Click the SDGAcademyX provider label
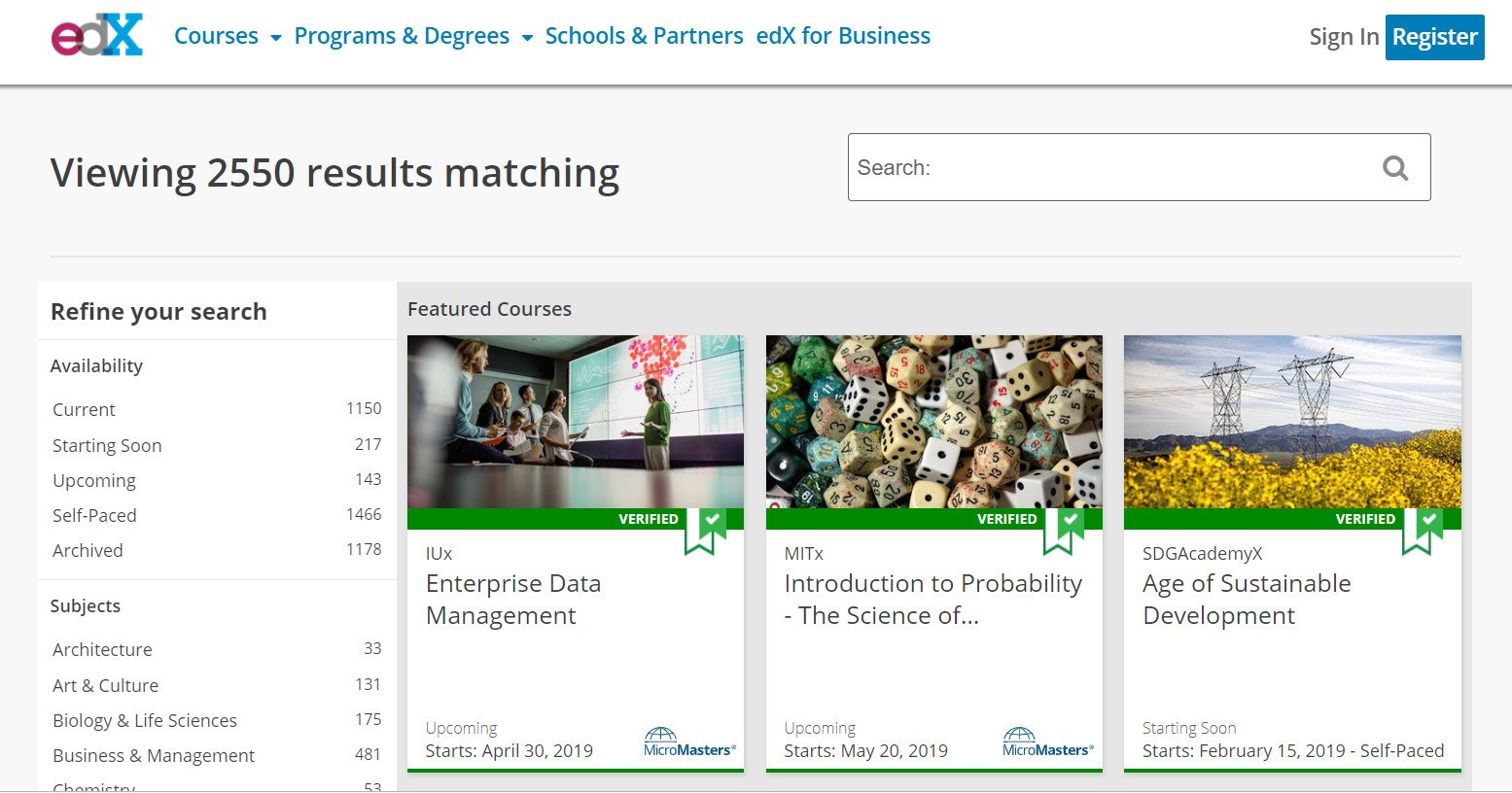 click(x=1202, y=554)
